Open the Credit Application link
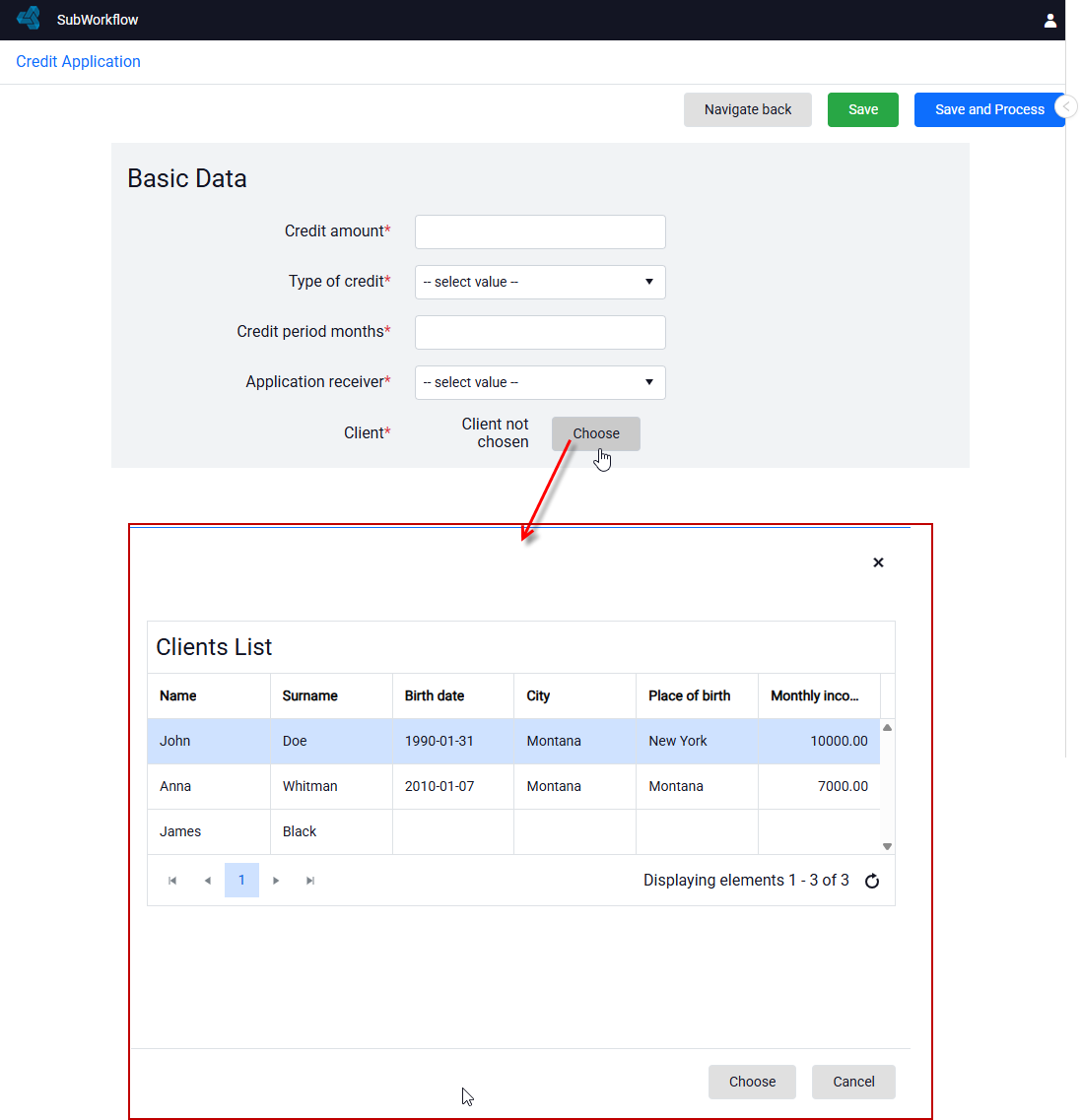This screenshot has width=1081, height=1120. coord(78,61)
